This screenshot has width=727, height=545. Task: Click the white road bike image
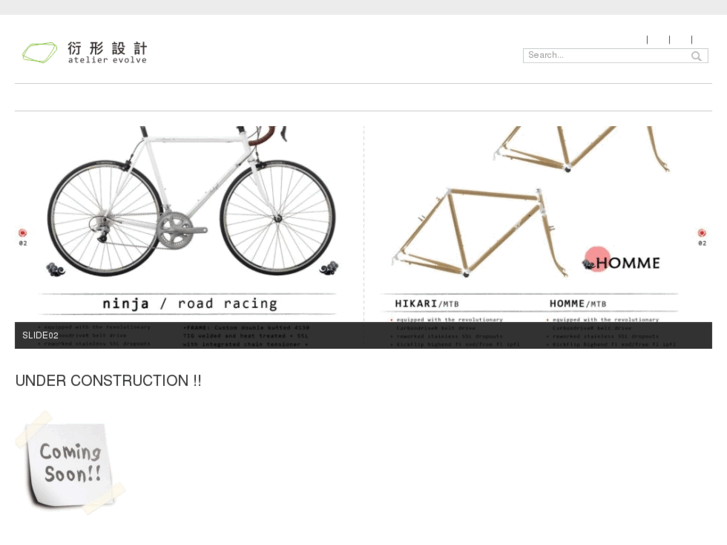tap(191, 201)
